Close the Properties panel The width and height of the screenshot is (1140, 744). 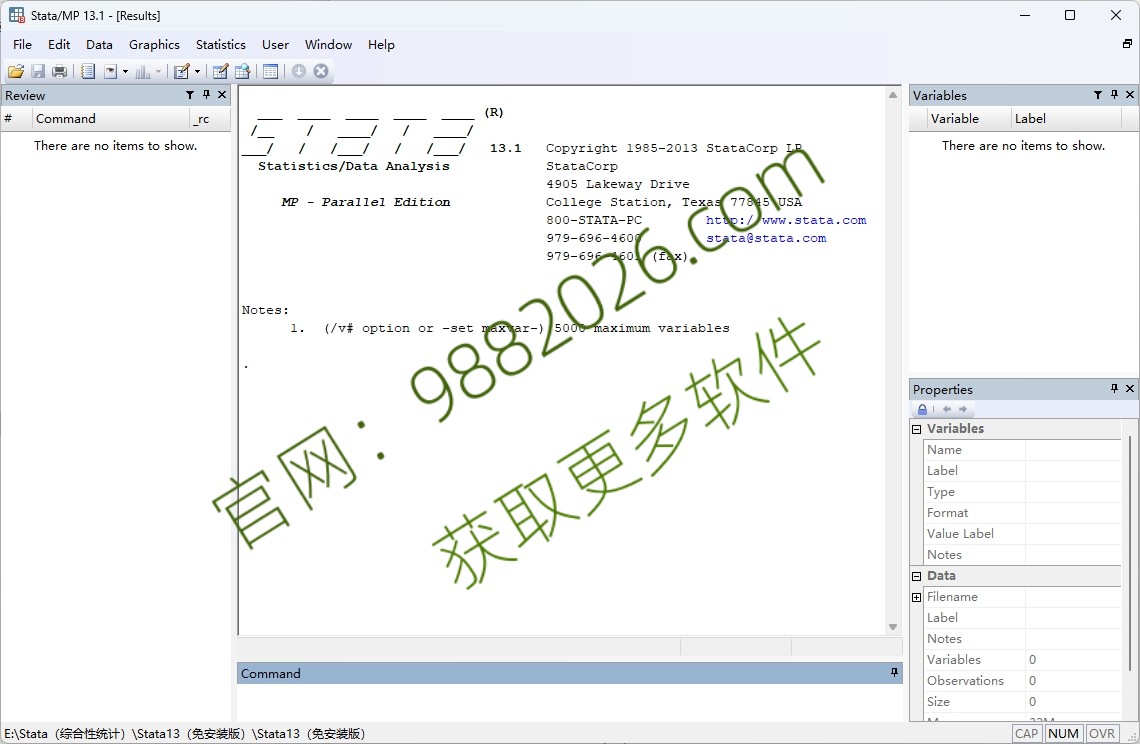tap(1130, 389)
